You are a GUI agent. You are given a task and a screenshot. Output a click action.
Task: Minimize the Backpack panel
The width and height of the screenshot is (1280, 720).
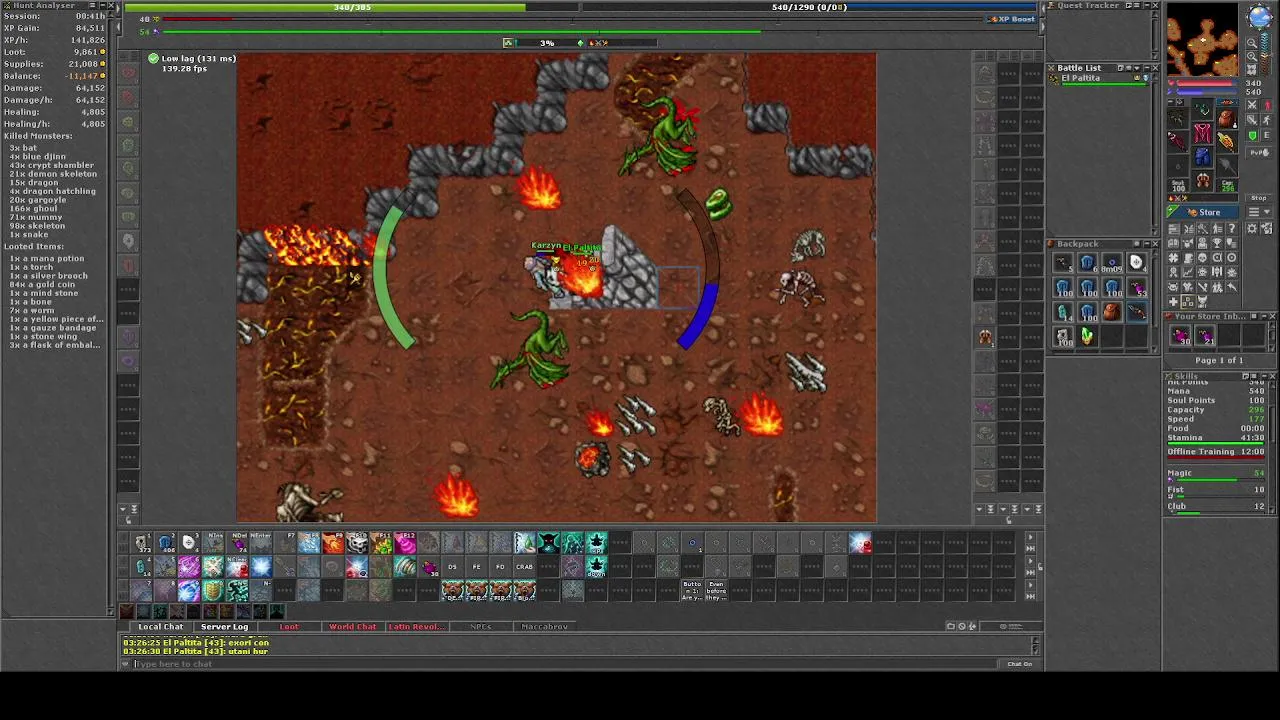pyautogui.click(x=1147, y=244)
